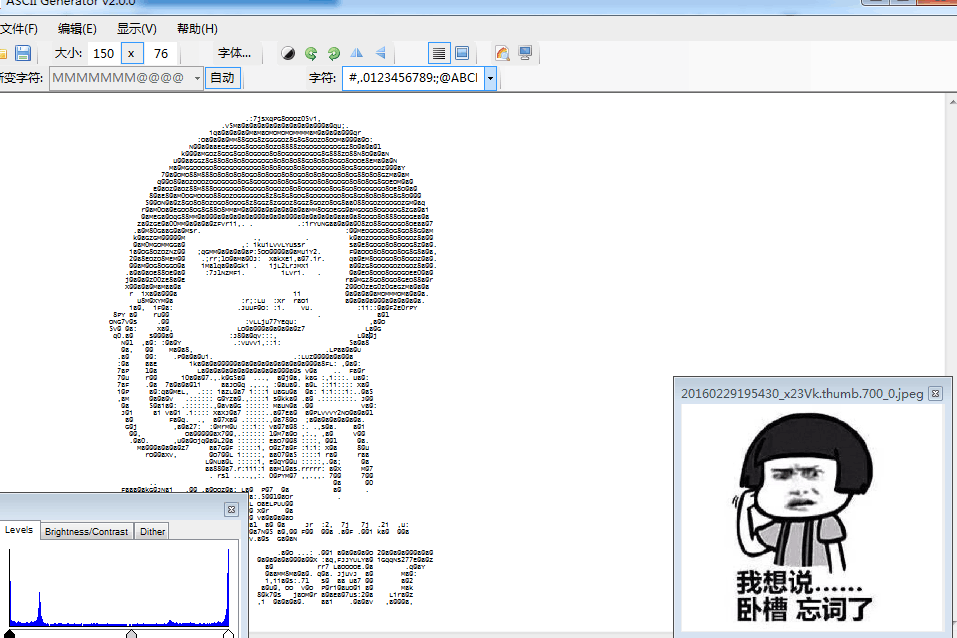Open the 字符 dropdown arrow
957x638 pixels.
[490, 78]
